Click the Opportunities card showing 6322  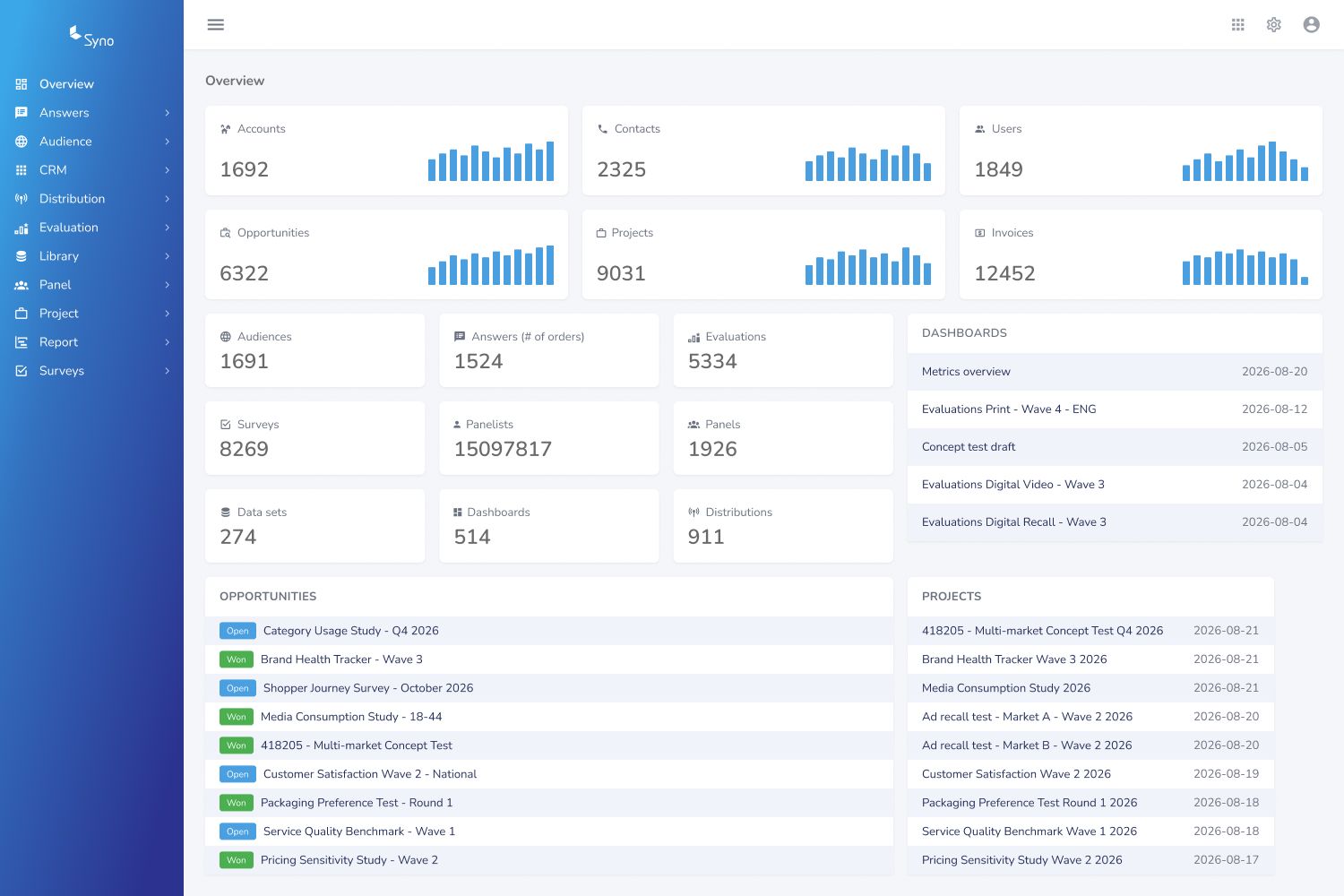tap(386, 254)
